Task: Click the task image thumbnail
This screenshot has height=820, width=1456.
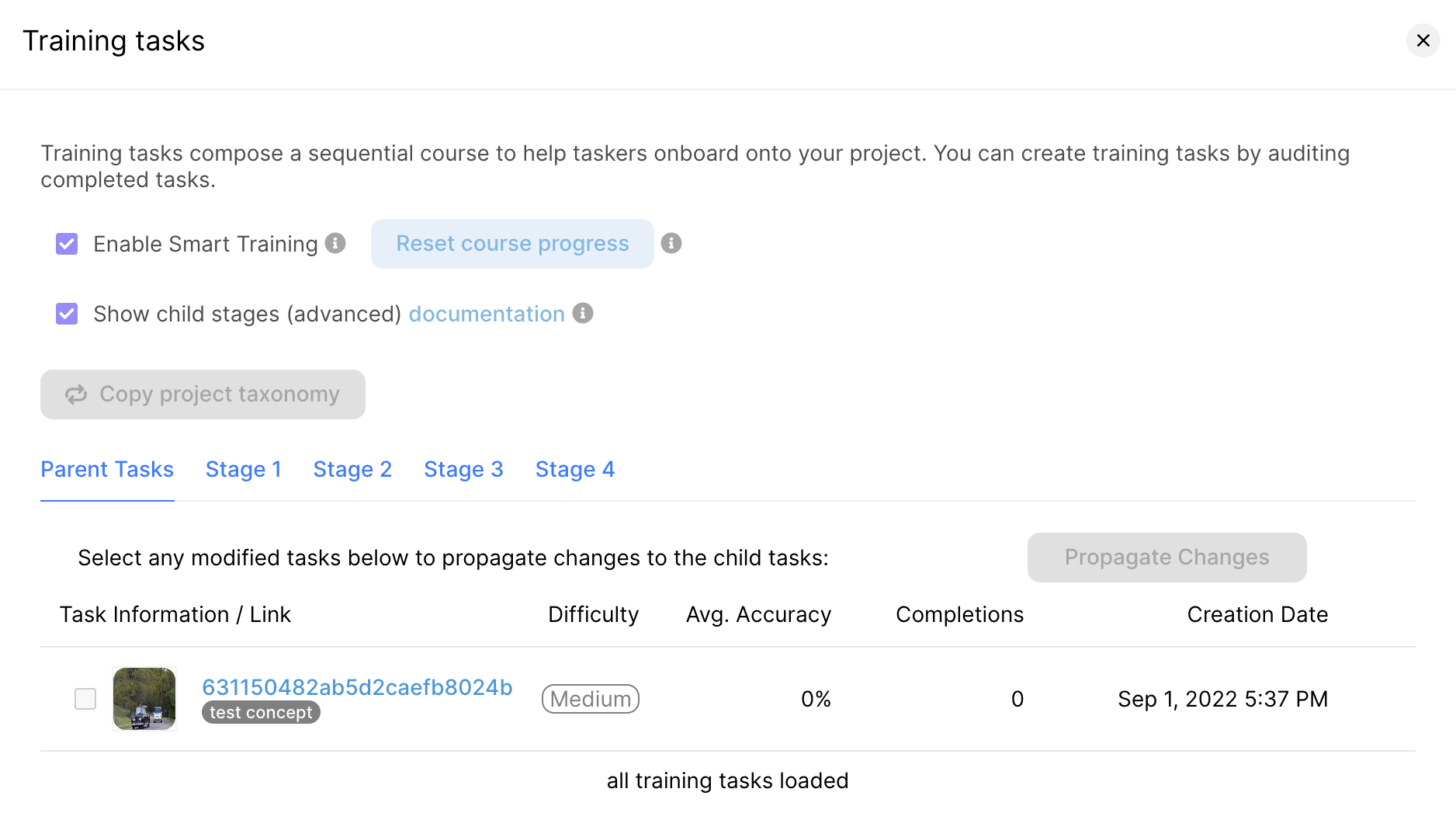Action: point(144,699)
